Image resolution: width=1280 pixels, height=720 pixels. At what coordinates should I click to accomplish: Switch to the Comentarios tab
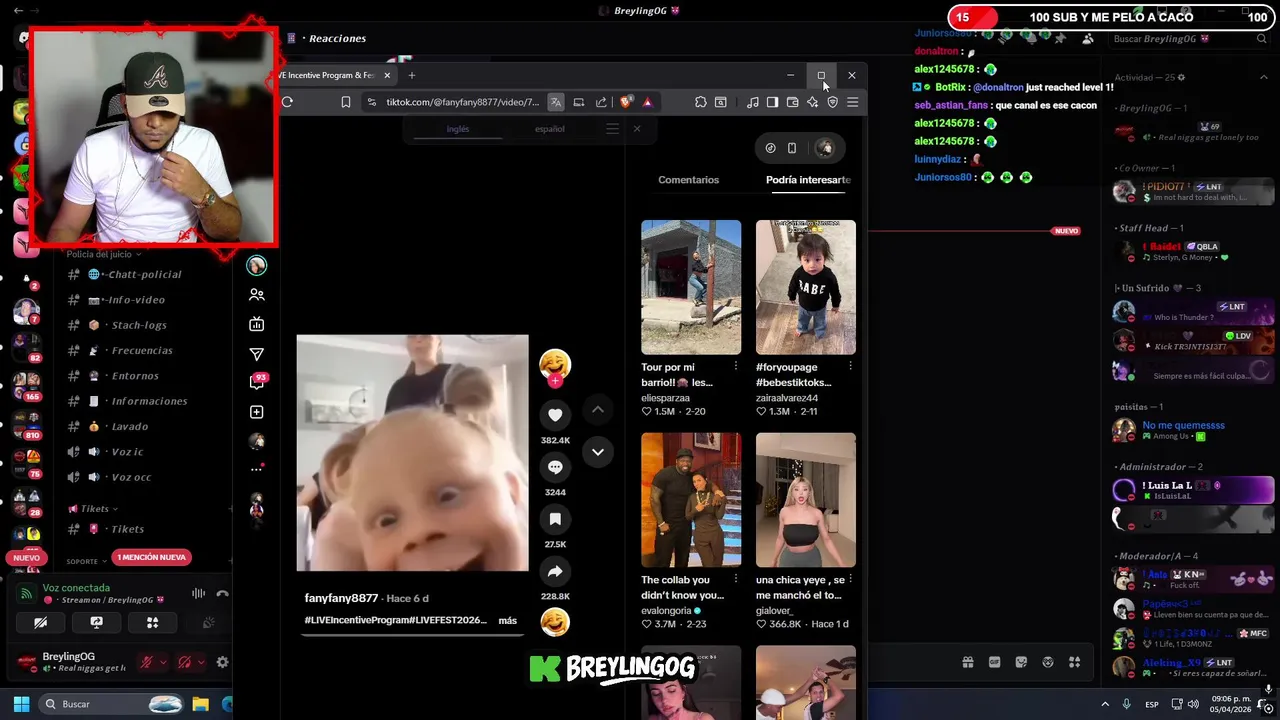point(688,180)
